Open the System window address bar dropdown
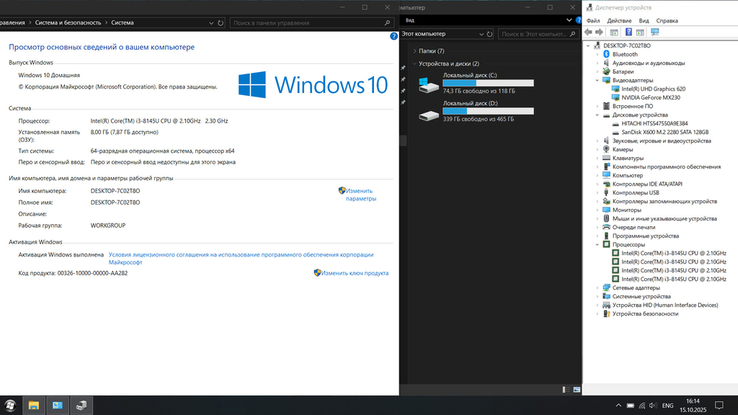Viewport: 738px width, 415px height. [x=211, y=23]
